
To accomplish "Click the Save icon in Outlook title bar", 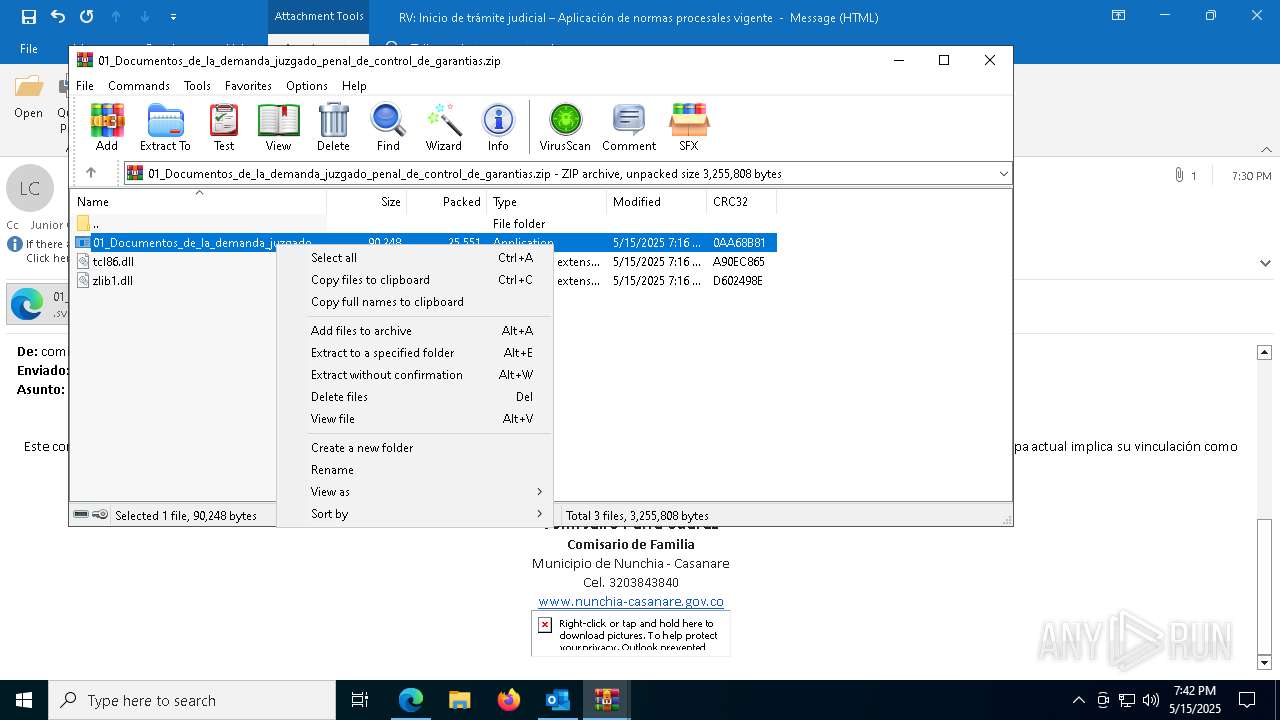I will (29, 17).
